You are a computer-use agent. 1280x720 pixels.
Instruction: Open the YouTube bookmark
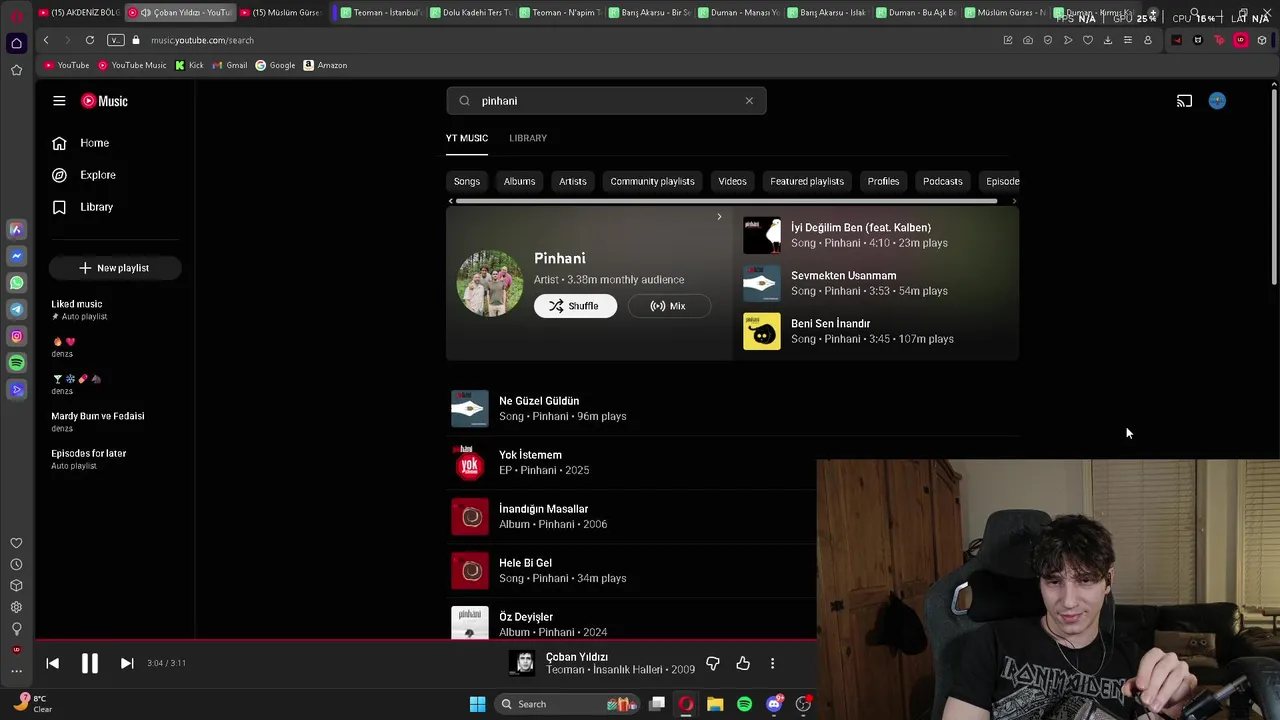pyautogui.click(x=67, y=65)
